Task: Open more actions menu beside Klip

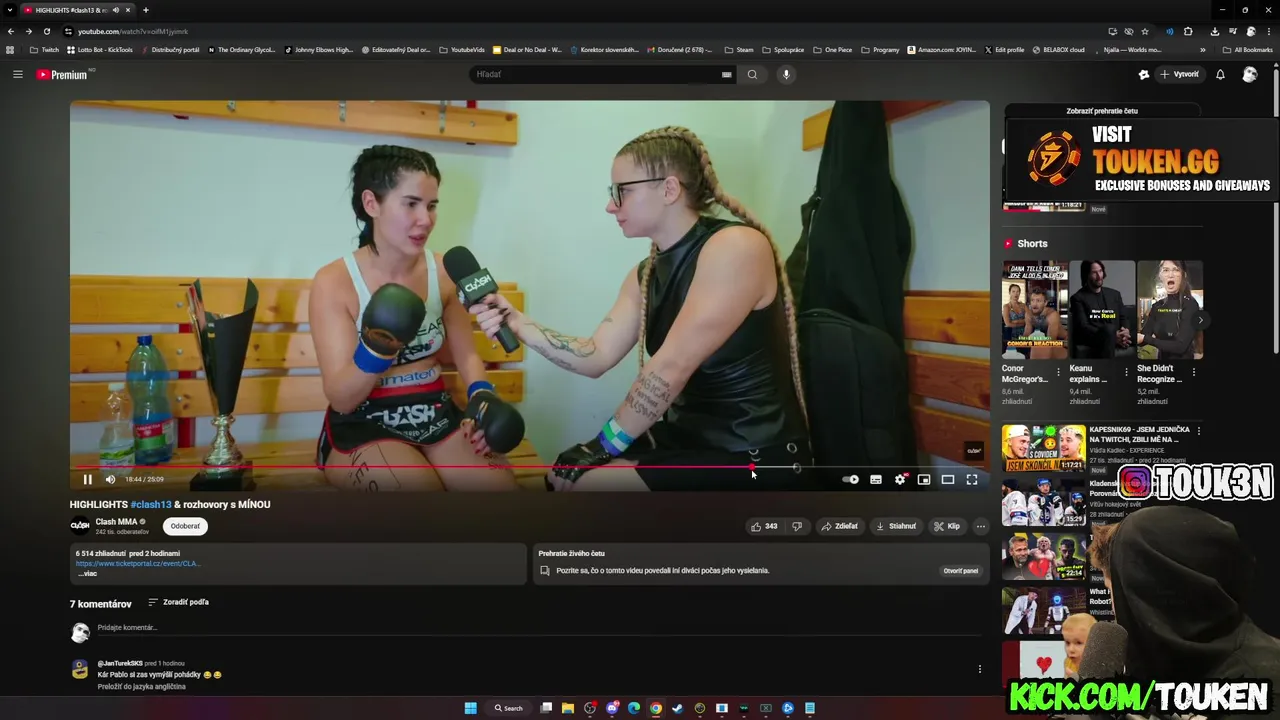Action: click(981, 526)
